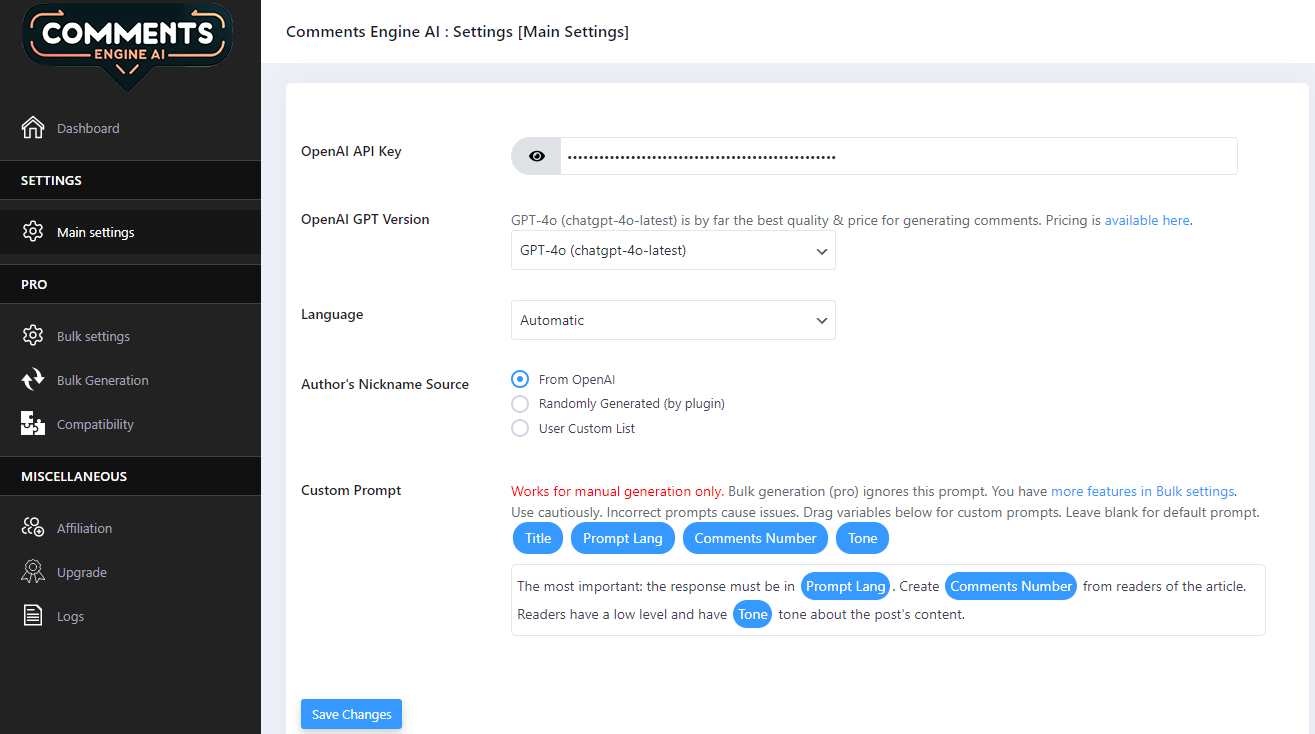Viewport: 1315px width, 734px height.
Task: Click the Upgrade award ribbon icon
Action: pyautogui.click(x=33, y=572)
